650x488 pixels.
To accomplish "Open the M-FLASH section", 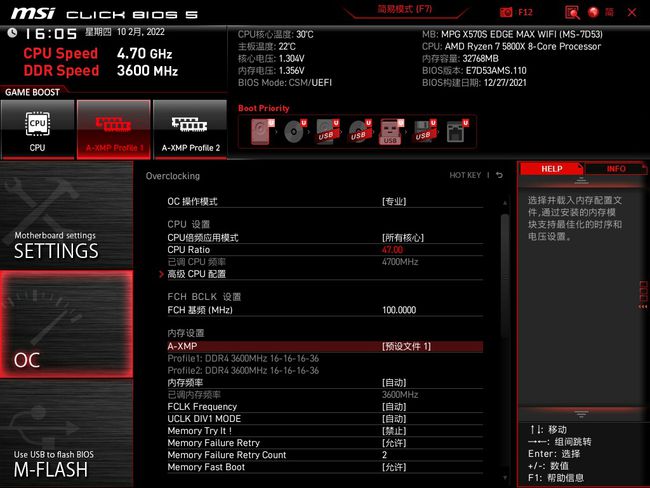I will point(66,434).
